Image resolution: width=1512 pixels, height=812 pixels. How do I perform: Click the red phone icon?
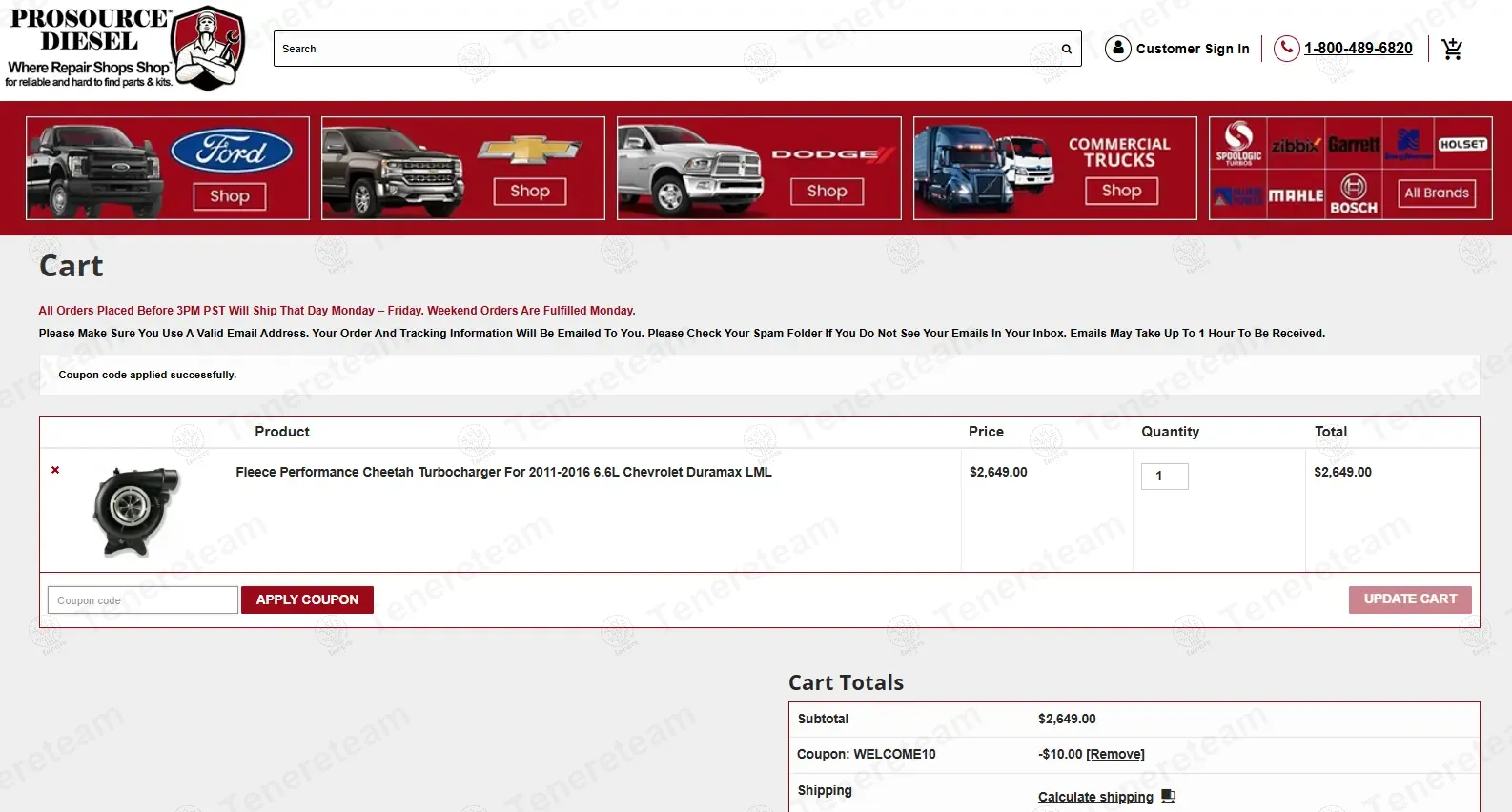pyautogui.click(x=1286, y=48)
